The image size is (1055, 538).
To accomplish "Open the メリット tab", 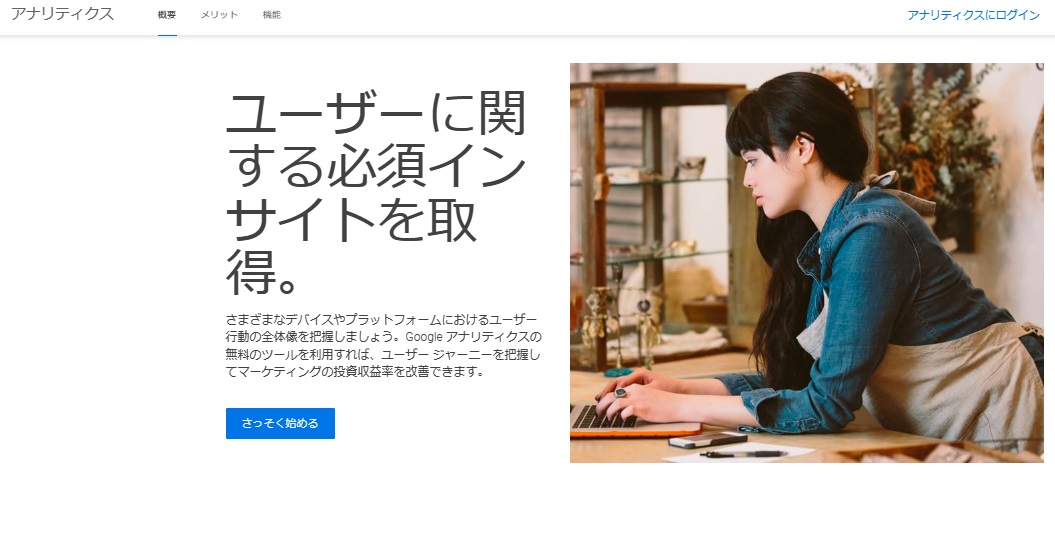I will point(219,15).
